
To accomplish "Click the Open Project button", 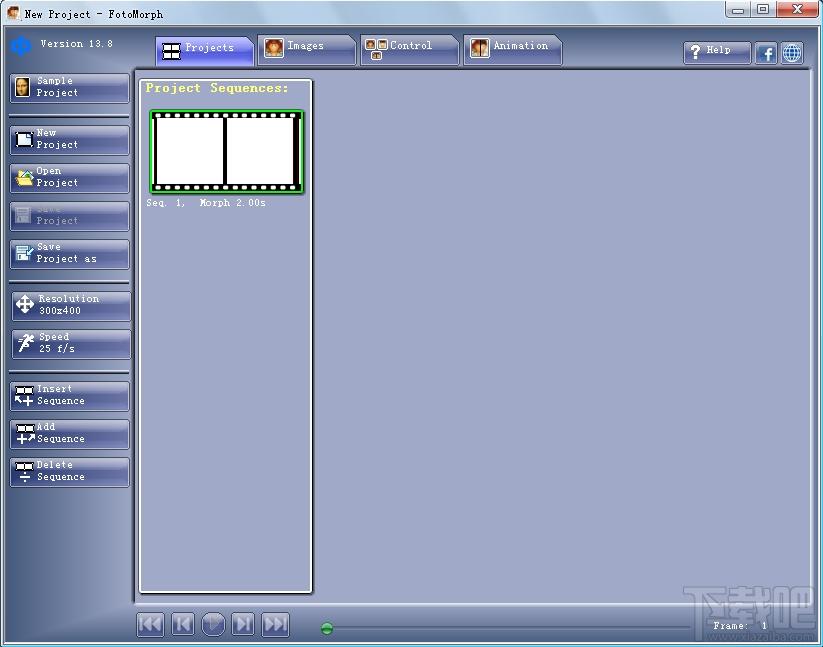I will [x=69, y=178].
